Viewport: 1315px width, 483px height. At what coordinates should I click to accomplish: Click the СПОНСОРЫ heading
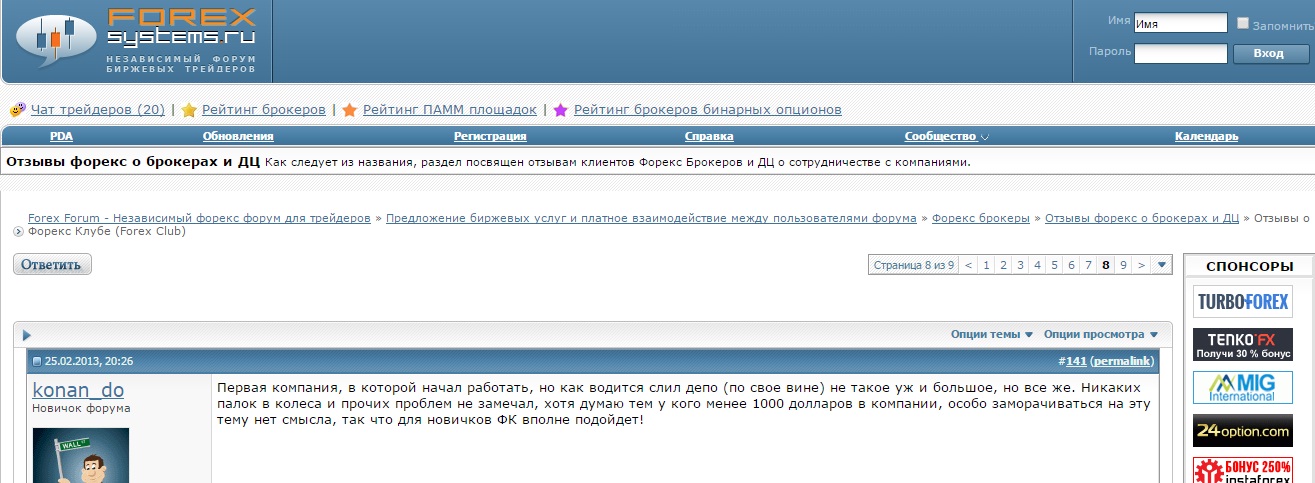pyautogui.click(x=1249, y=266)
